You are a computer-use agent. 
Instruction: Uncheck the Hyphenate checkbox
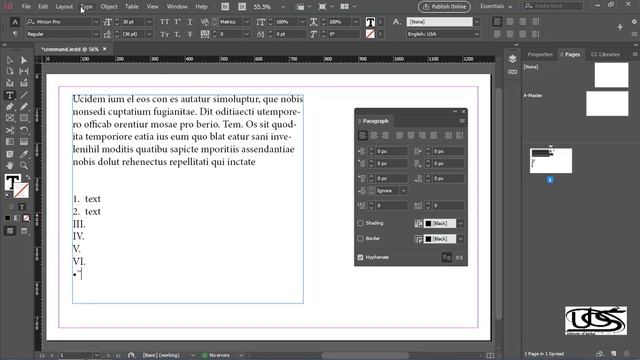pos(360,257)
